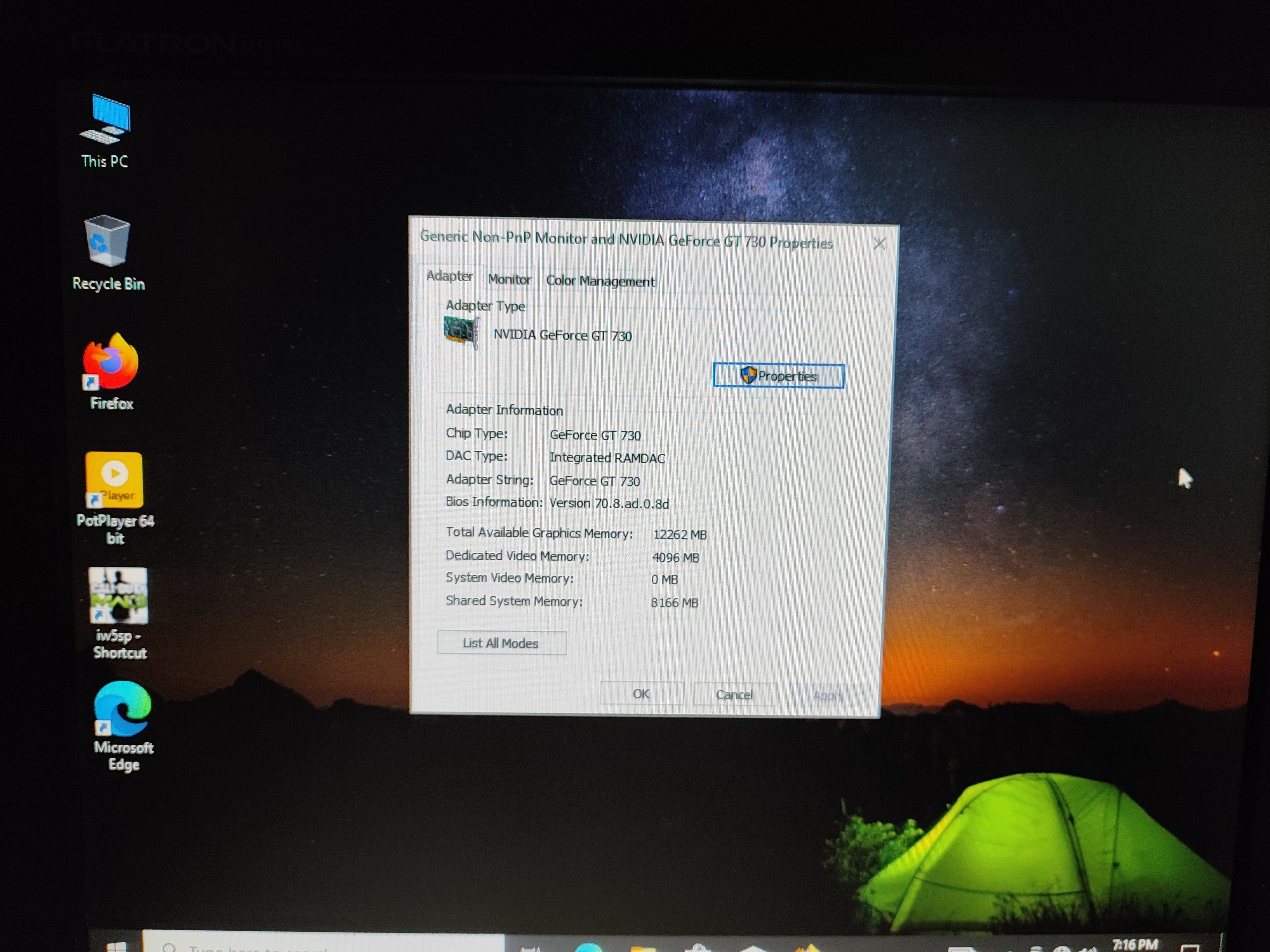Image resolution: width=1270 pixels, height=952 pixels.
Task: Click the 'Chip Type:' label
Action: (477, 433)
